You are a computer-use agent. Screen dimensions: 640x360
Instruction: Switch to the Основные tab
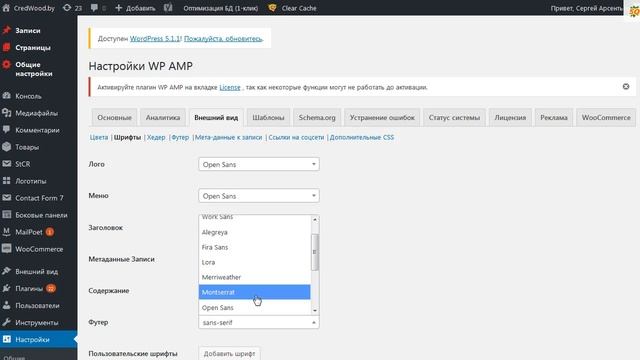click(114, 118)
